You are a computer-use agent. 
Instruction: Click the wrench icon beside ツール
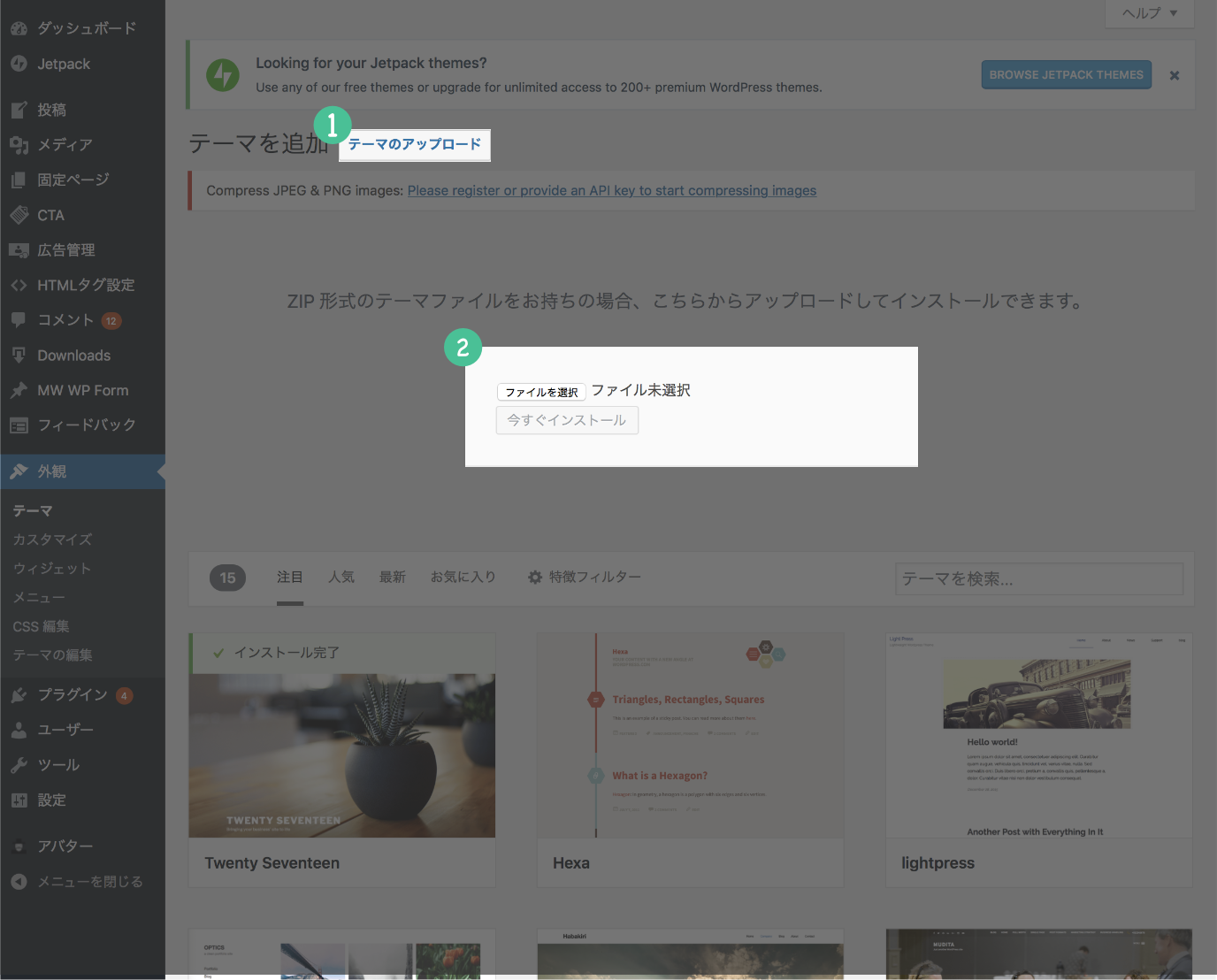tap(19, 765)
